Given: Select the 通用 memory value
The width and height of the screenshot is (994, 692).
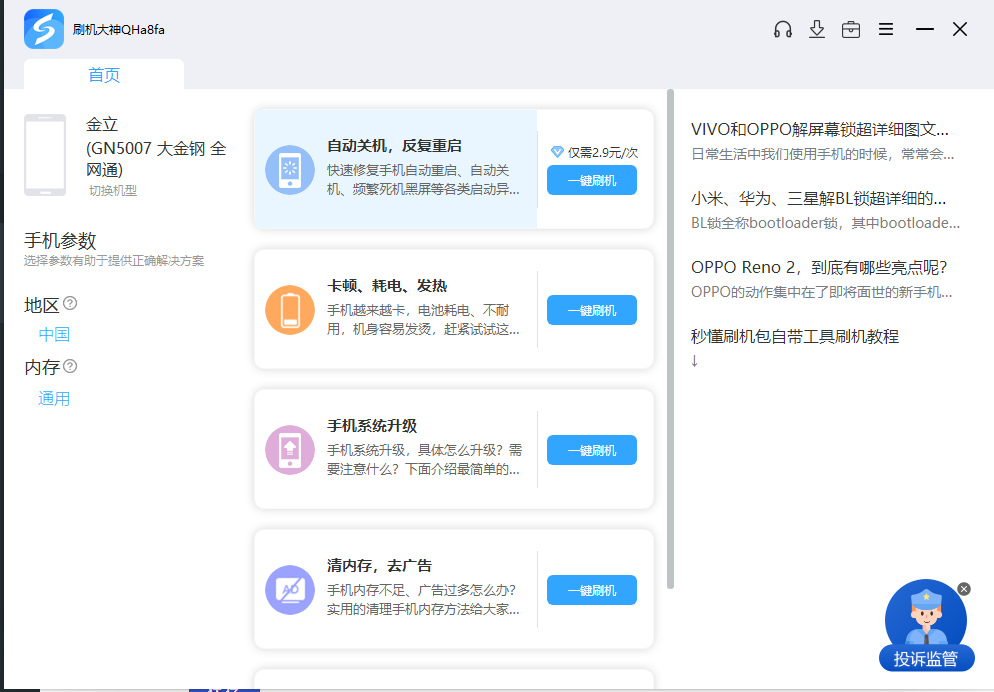Looking at the screenshot, I should click(54, 399).
